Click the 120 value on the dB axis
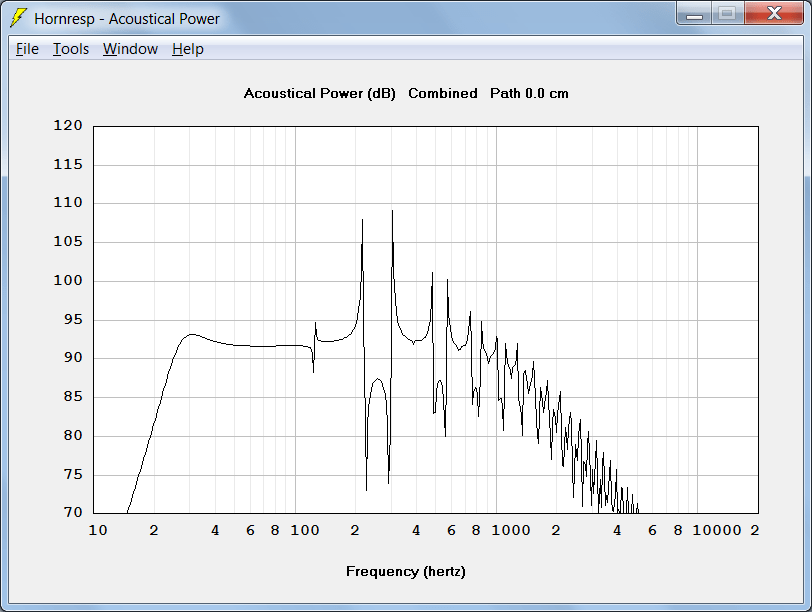 (68, 125)
